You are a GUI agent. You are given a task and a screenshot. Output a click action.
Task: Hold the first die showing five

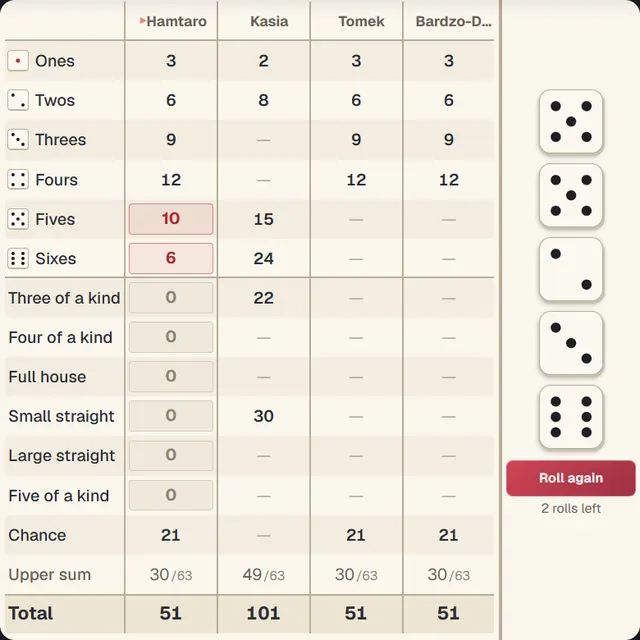(x=571, y=122)
